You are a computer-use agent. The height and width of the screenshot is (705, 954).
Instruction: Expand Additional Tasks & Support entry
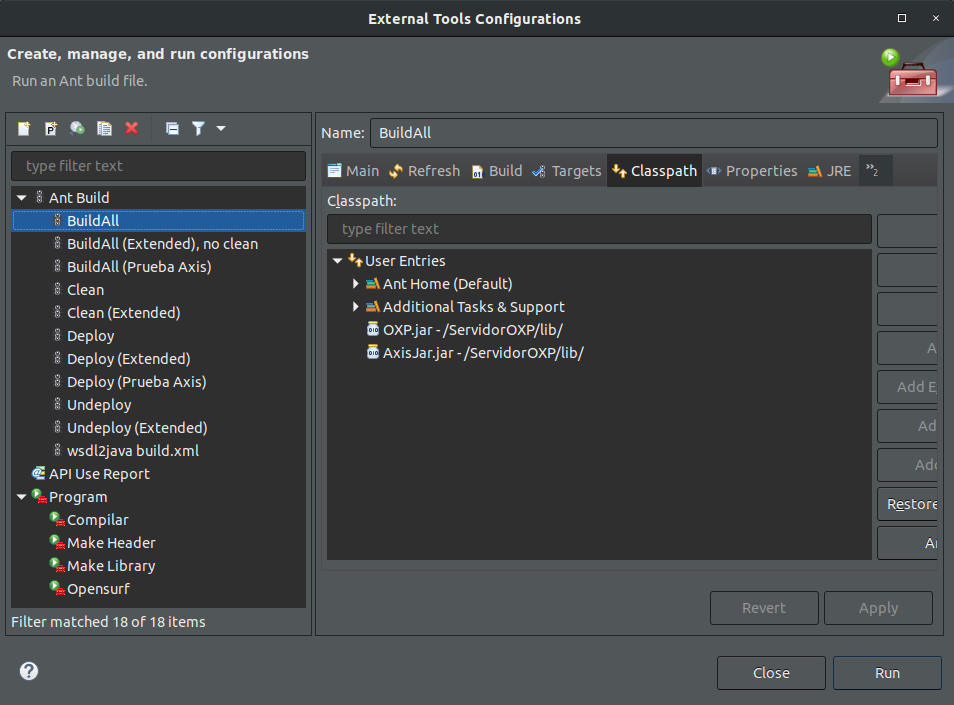coord(356,307)
